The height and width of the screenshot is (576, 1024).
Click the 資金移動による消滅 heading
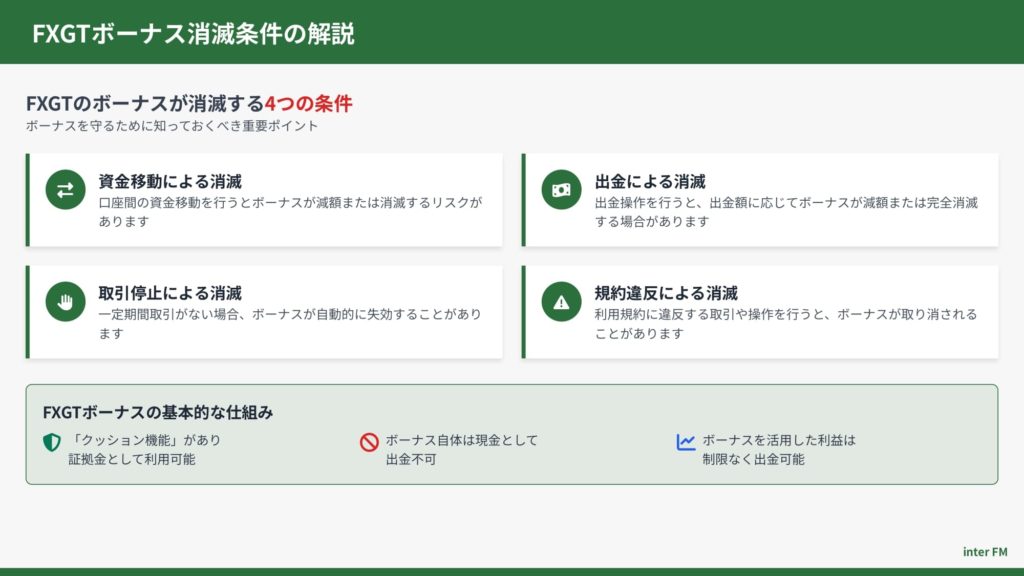[x=170, y=182]
